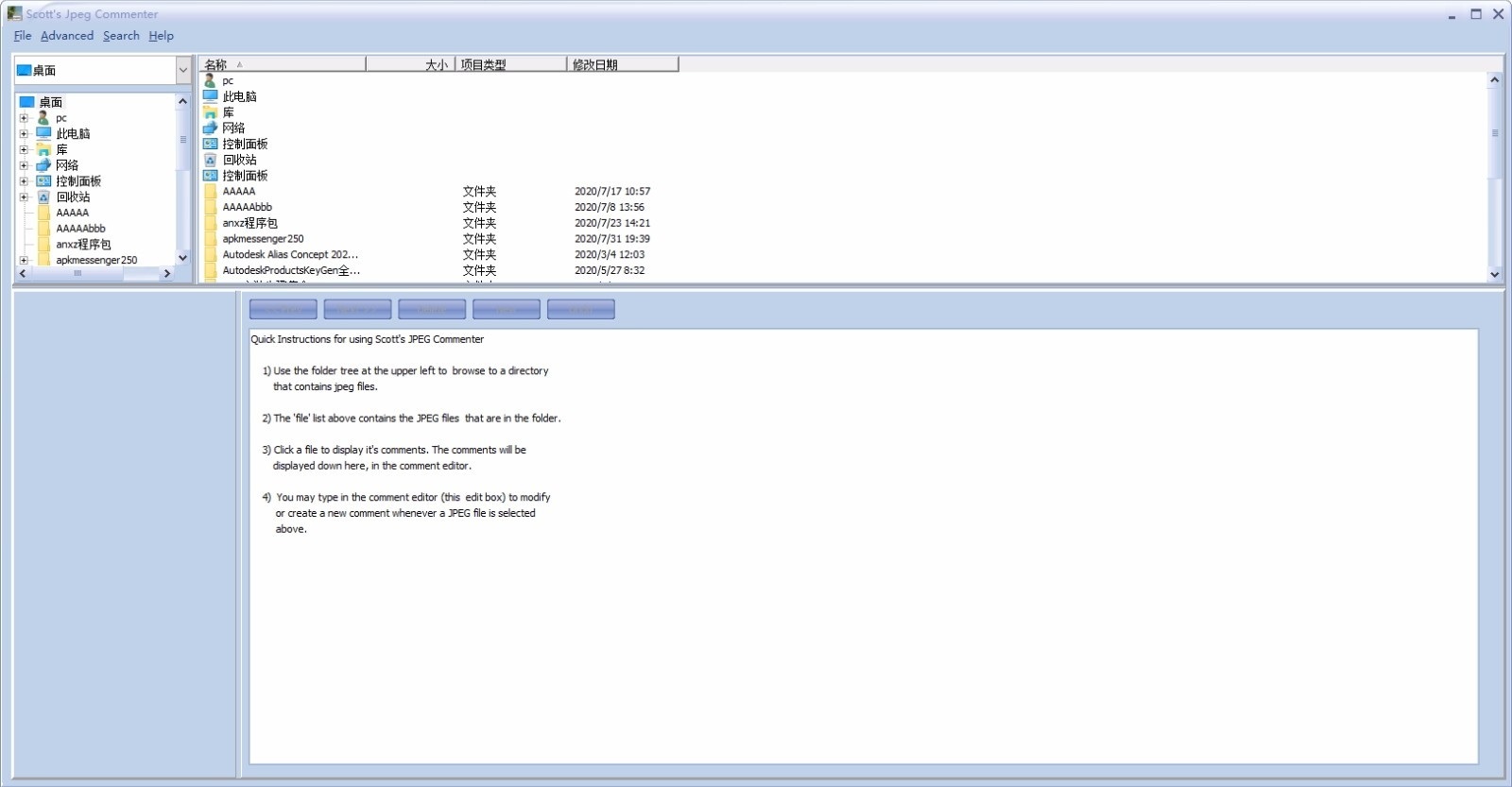Click the pc user icon in the file list
Screen dimensions: 1512x787
click(x=210, y=80)
